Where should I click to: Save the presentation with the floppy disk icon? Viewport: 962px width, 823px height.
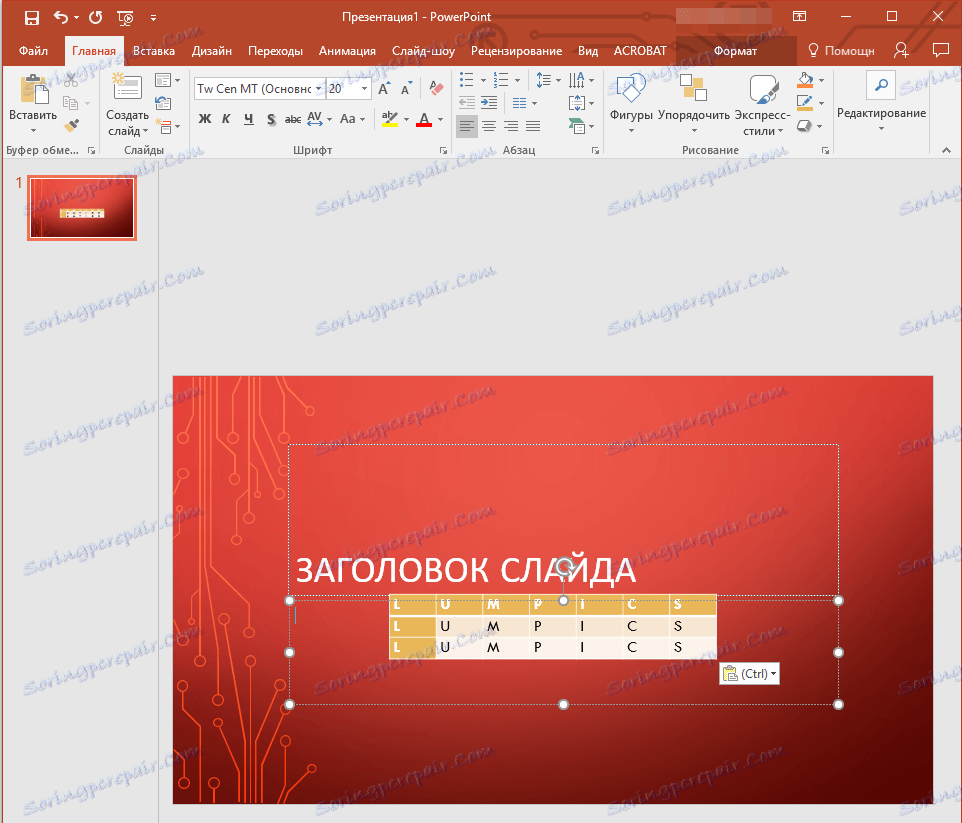pyautogui.click(x=31, y=17)
